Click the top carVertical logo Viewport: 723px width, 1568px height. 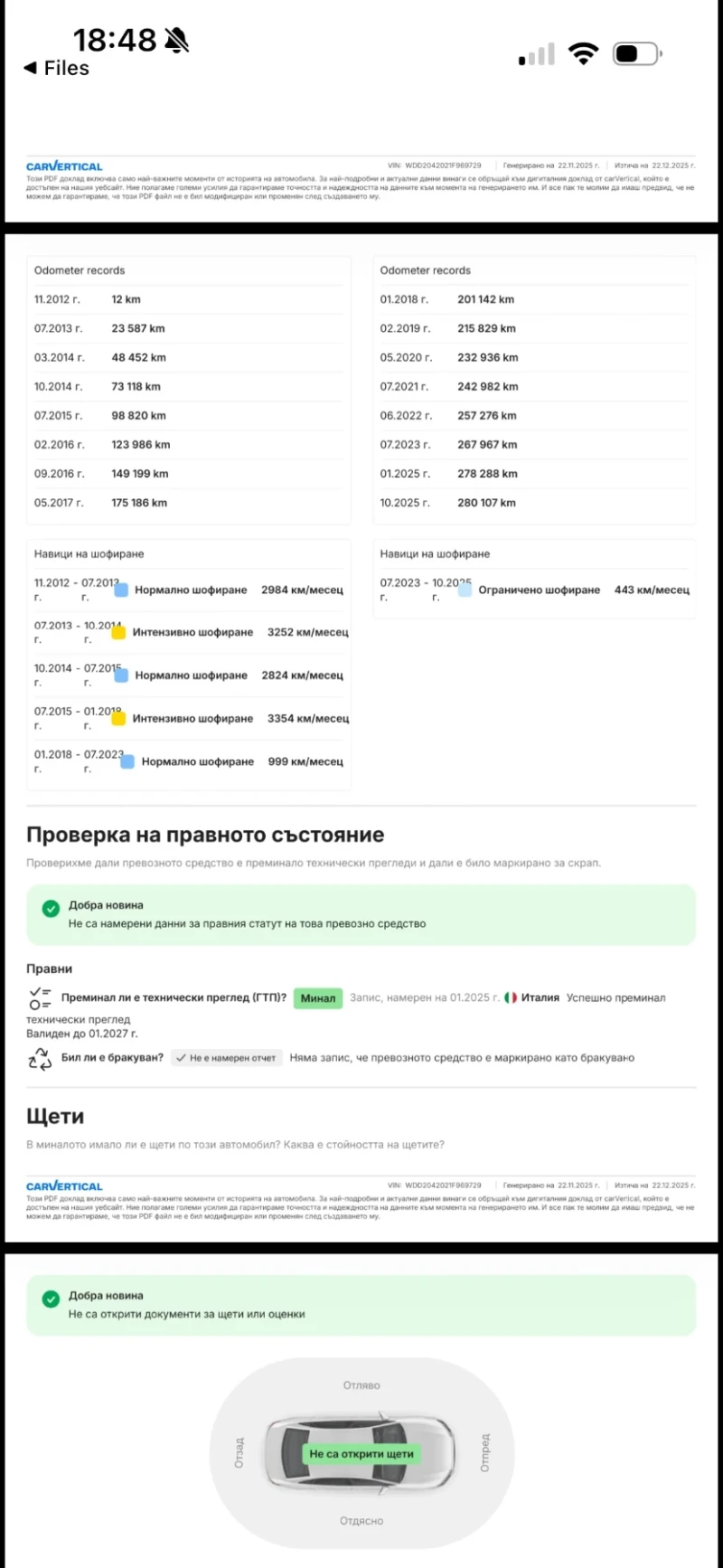pyautogui.click(x=64, y=166)
